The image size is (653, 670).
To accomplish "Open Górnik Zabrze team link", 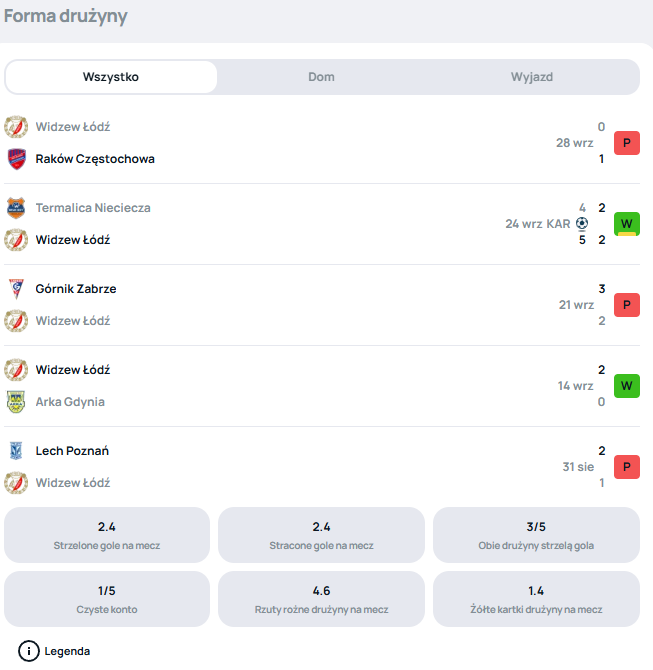I will pos(76,289).
